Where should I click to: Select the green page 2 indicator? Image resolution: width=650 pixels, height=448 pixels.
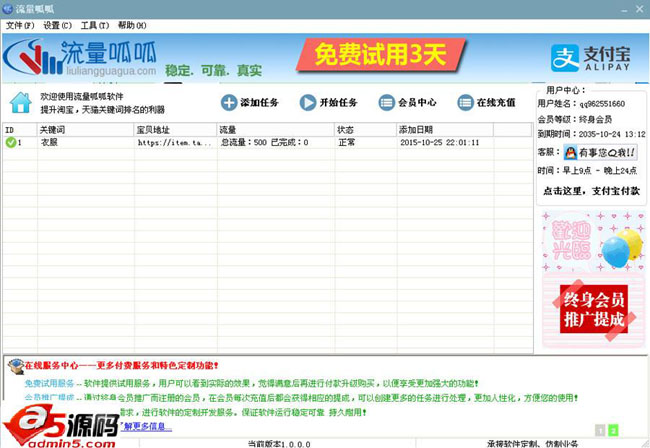click(x=613, y=430)
